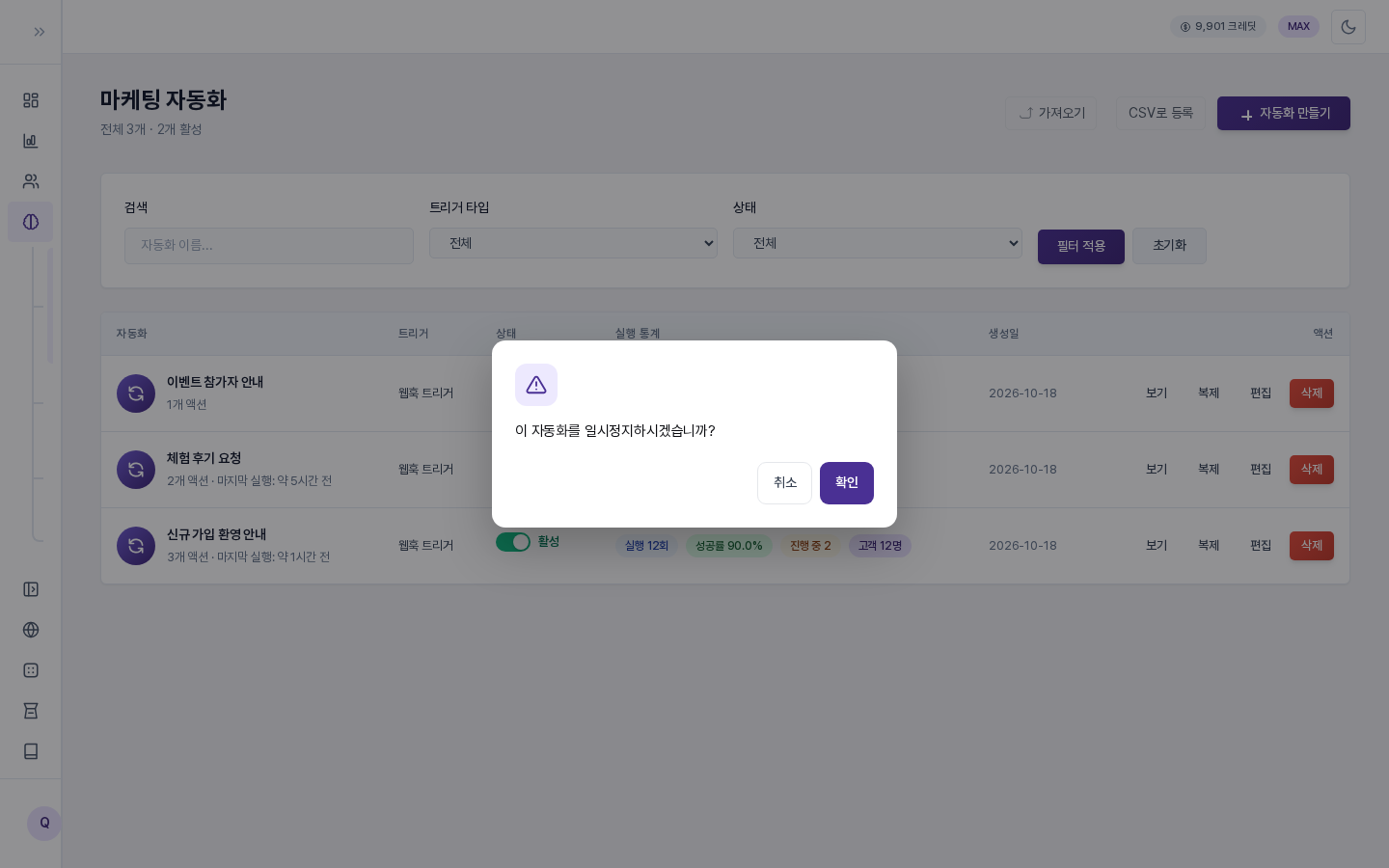Click the MAX plan badge

pyautogui.click(x=1298, y=27)
